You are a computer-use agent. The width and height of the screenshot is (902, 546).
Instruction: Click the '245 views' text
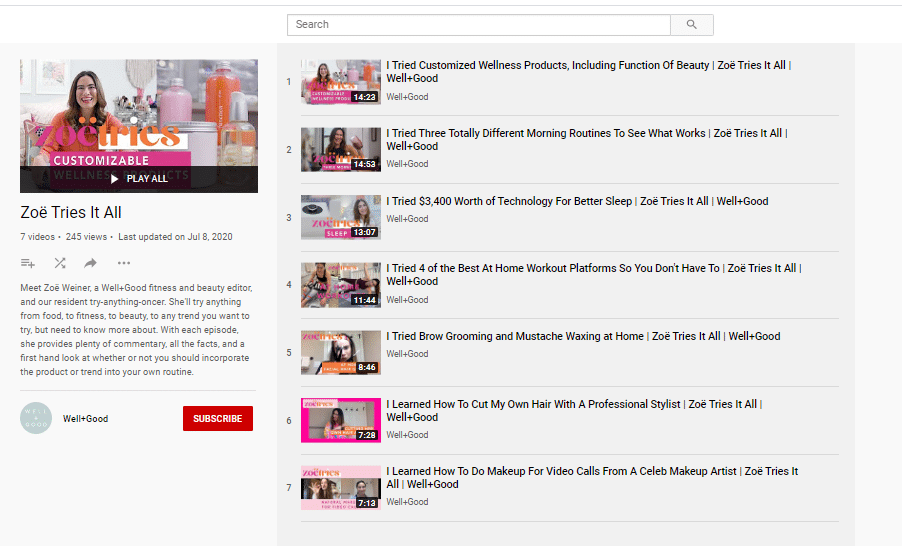tap(86, 237)
